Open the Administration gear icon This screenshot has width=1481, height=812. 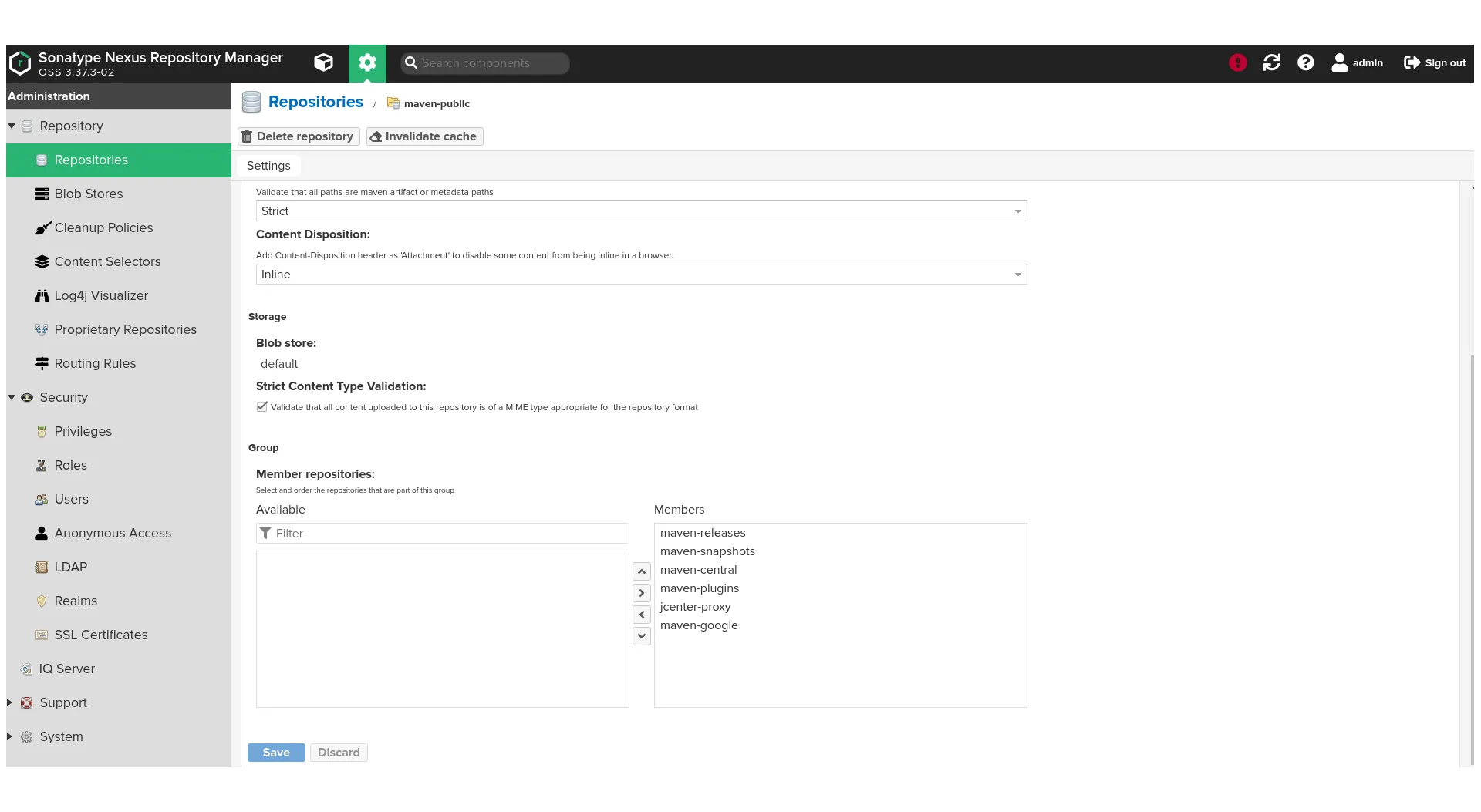(x=367, y=63)
